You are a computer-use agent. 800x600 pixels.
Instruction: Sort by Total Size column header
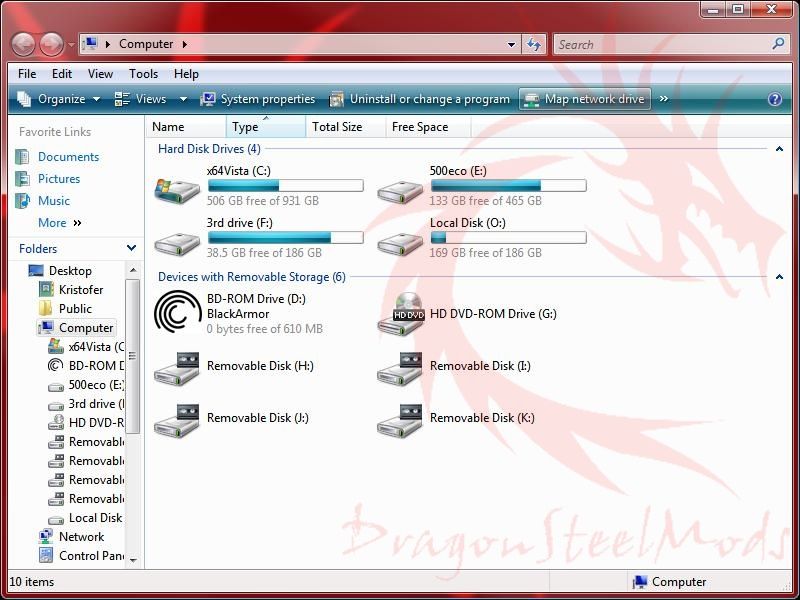tap(345, 127)
